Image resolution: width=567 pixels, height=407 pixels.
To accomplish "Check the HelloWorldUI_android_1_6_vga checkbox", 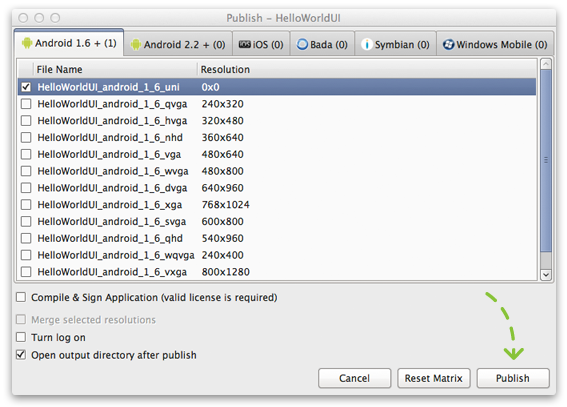I will (26, 154).
